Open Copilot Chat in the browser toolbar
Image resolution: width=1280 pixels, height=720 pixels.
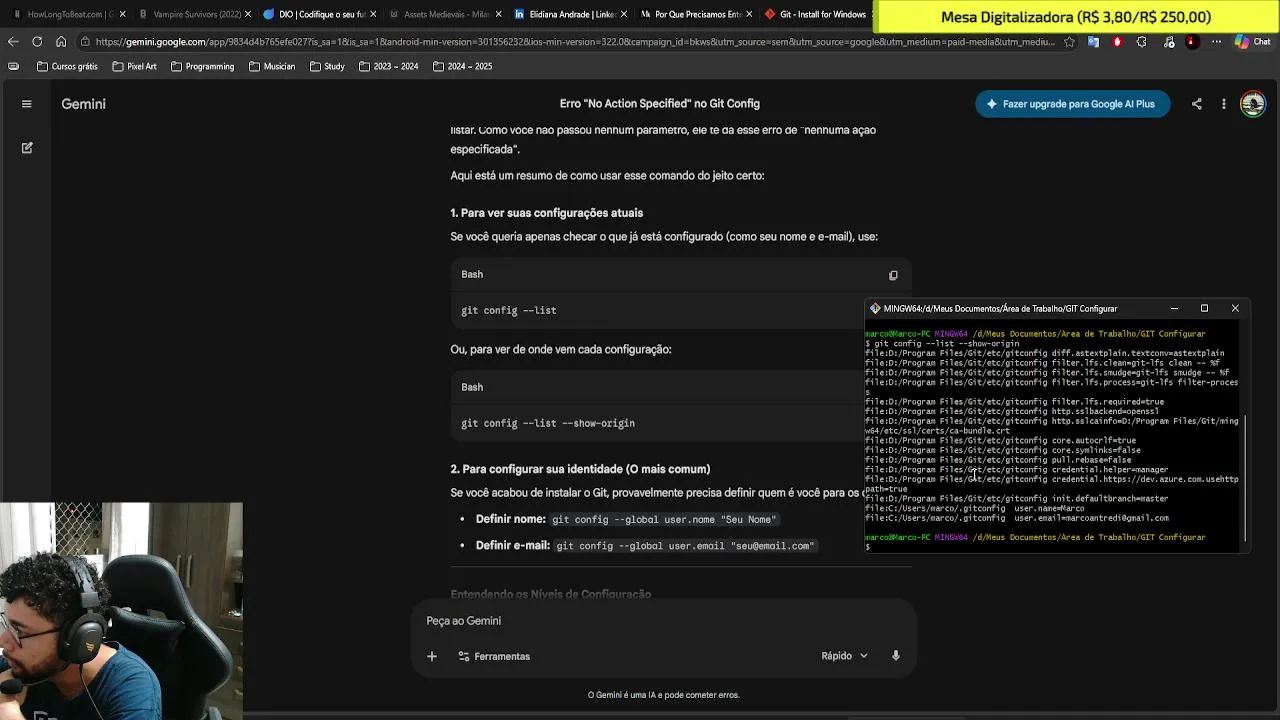[x=1253, y=42]
